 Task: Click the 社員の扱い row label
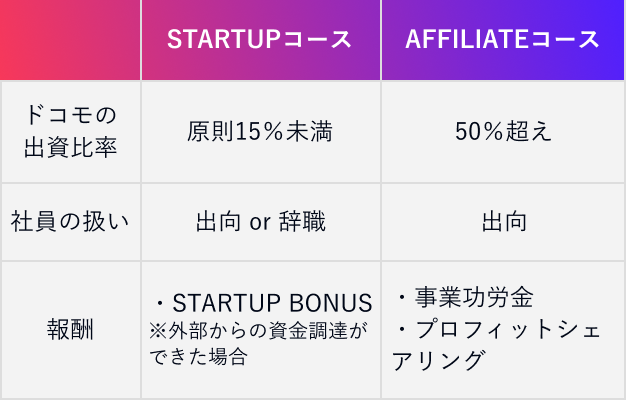pos(70,221)
